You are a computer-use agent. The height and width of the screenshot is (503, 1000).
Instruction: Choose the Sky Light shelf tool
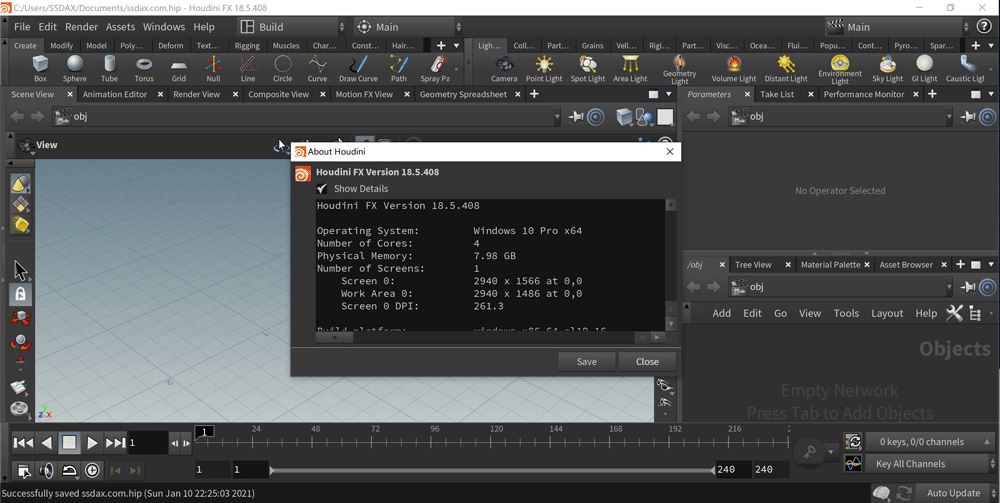click(x=887, y=66)
